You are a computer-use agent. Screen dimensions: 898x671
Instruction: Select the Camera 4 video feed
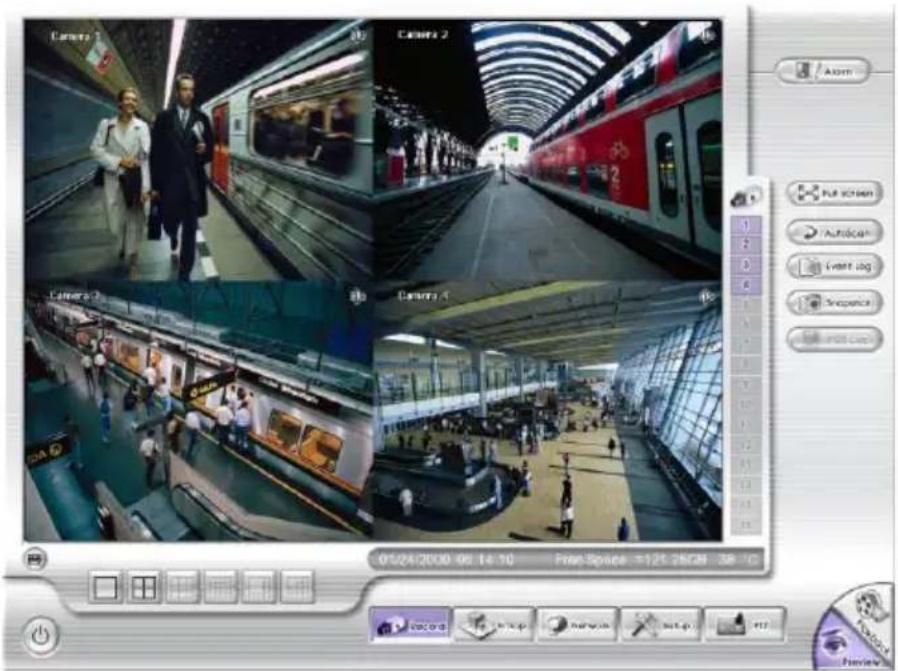[x=548, y=411]
